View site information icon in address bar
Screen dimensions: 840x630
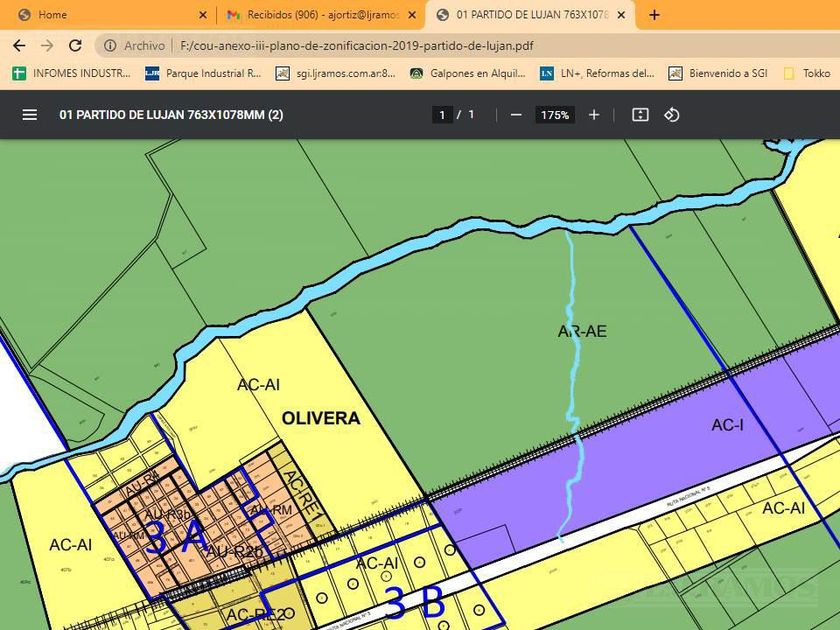[110, 46]
